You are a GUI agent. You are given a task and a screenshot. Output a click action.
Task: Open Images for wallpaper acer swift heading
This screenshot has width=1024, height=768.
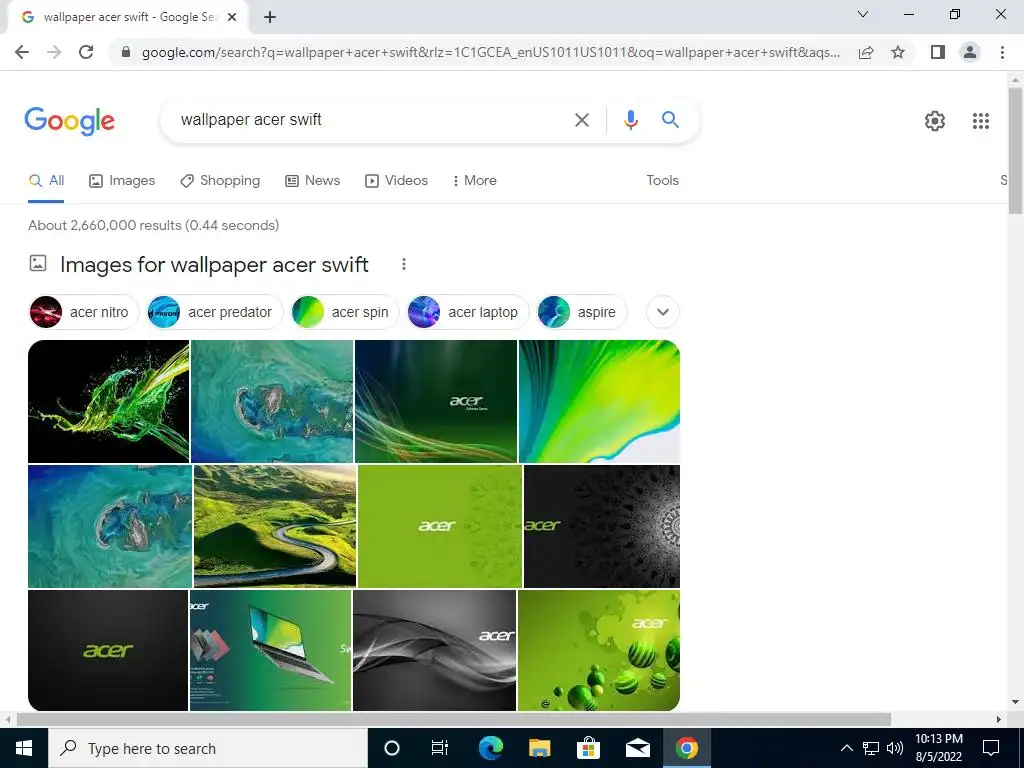[214, 264]
